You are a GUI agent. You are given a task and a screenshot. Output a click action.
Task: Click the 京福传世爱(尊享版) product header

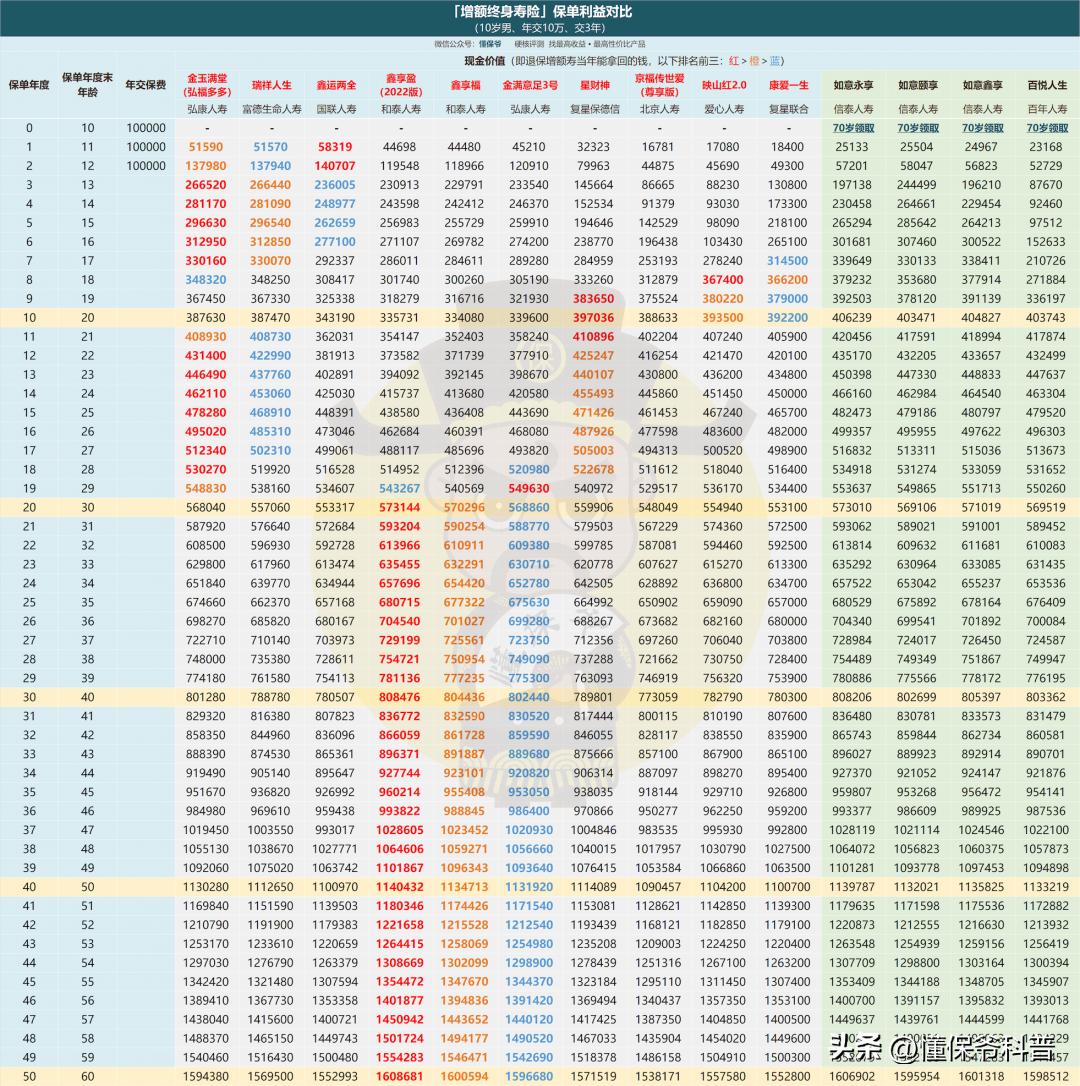coord(659,85)
